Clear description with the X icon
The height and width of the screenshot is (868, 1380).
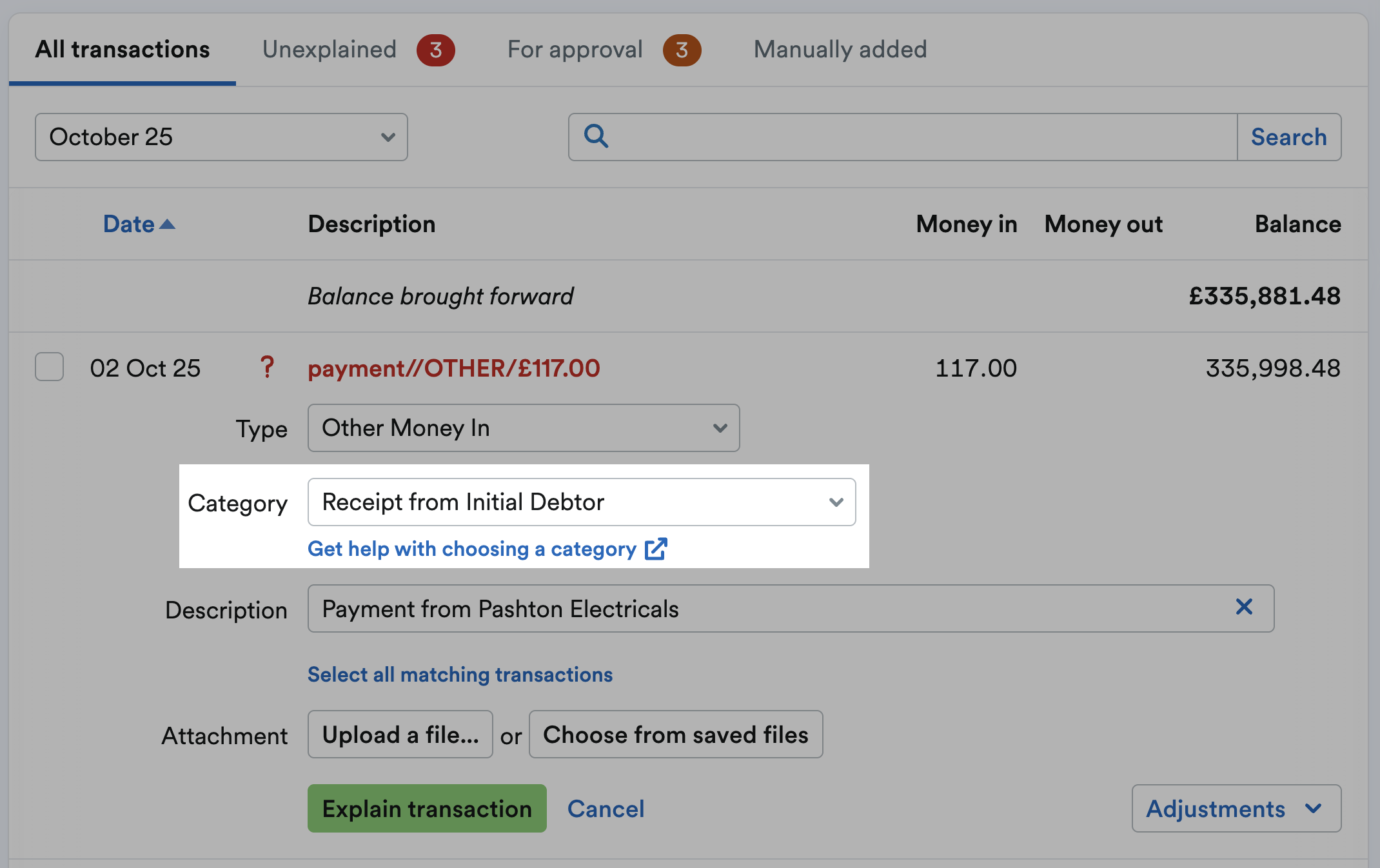1244,607
